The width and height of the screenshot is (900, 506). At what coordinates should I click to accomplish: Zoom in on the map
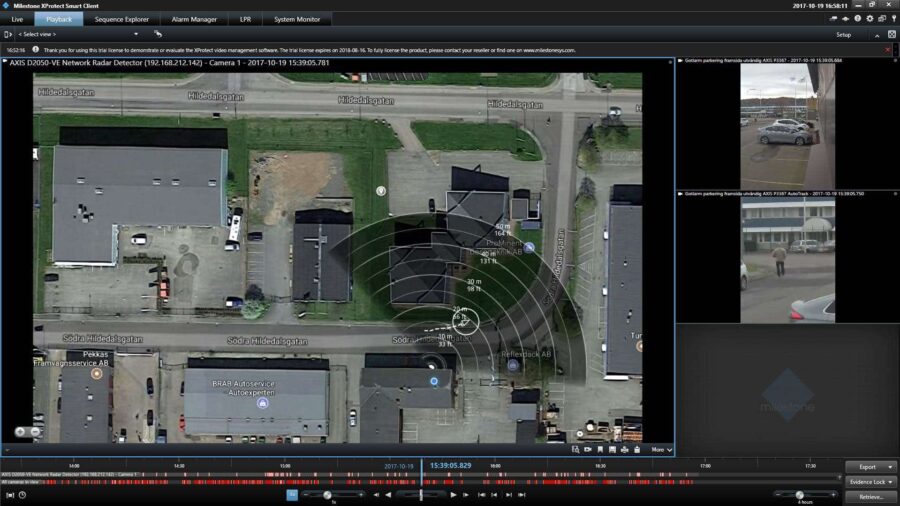(x=21, y=431)
